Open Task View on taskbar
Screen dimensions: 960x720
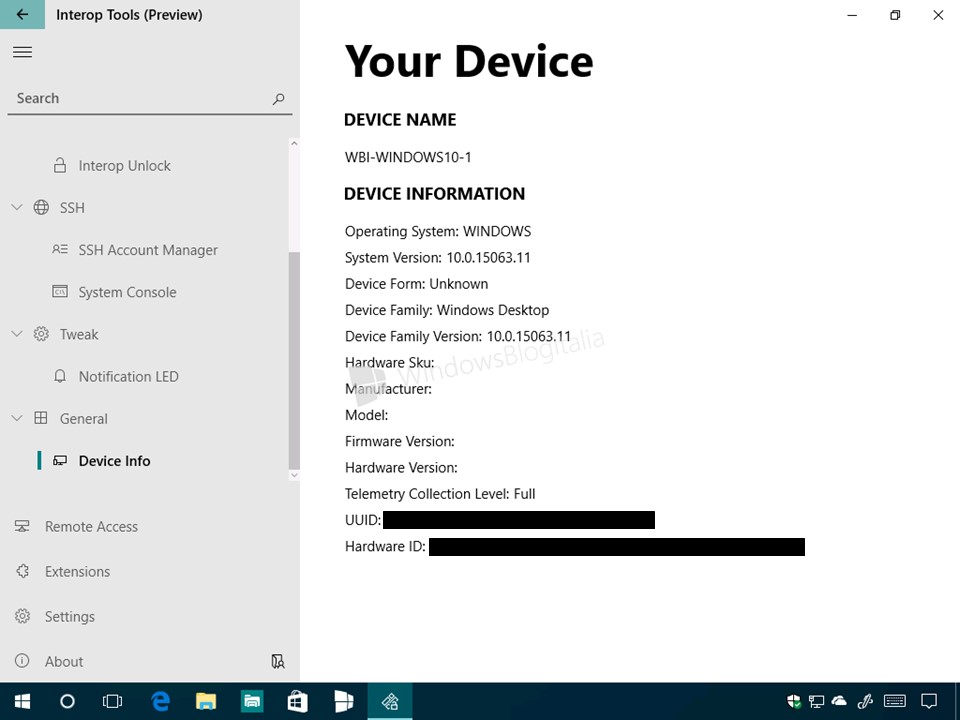point(113,702)
